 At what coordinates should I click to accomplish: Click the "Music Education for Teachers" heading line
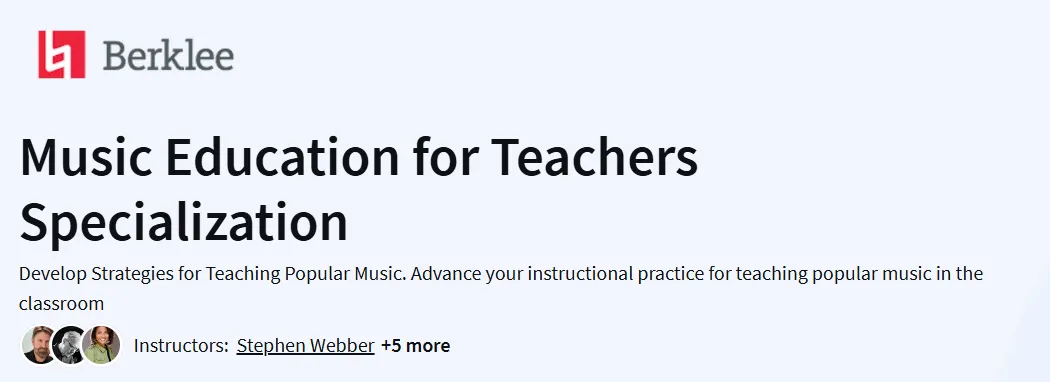tap(359, 157)
